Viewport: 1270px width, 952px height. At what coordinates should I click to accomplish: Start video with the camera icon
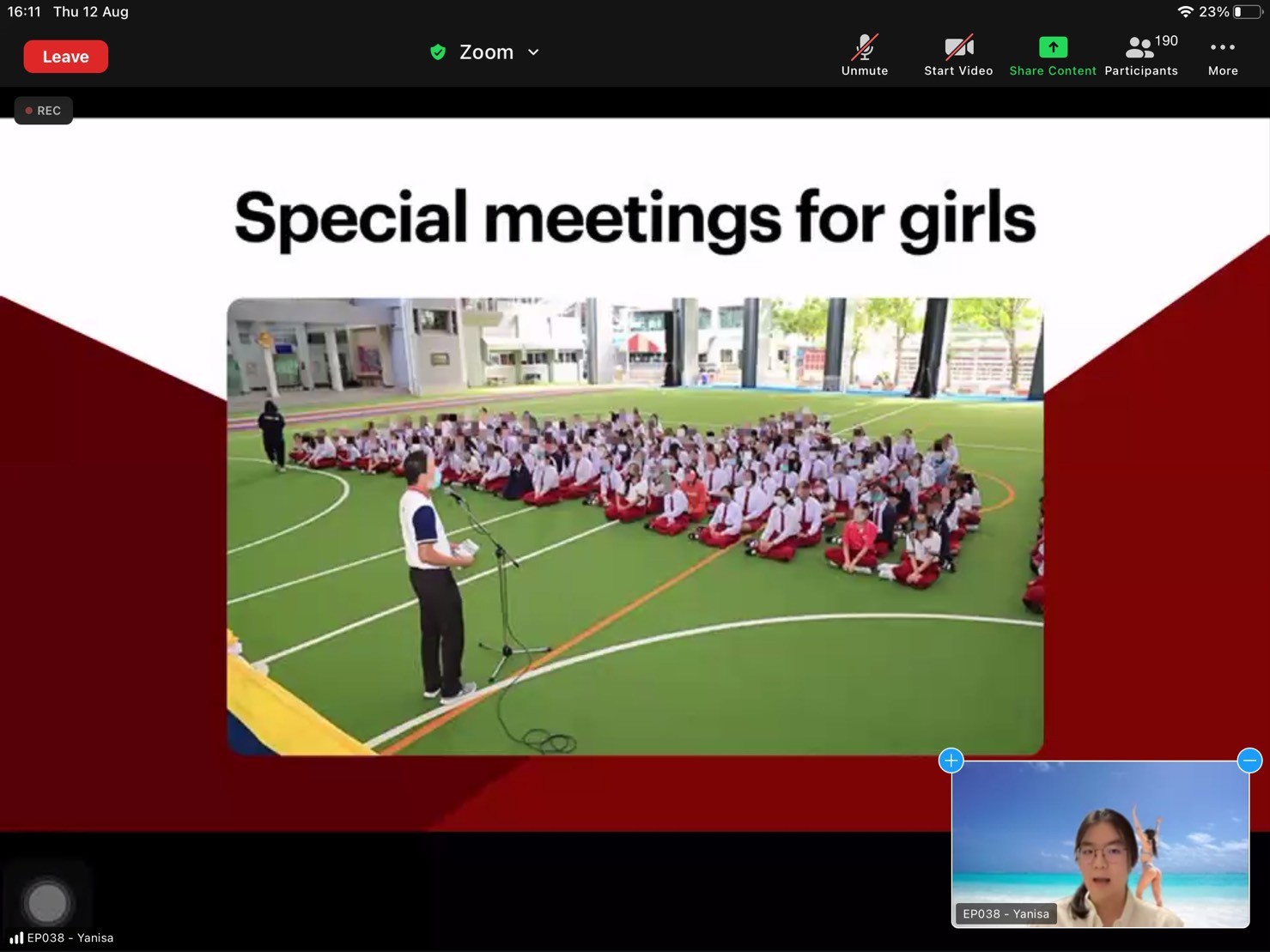pos(958,56)
